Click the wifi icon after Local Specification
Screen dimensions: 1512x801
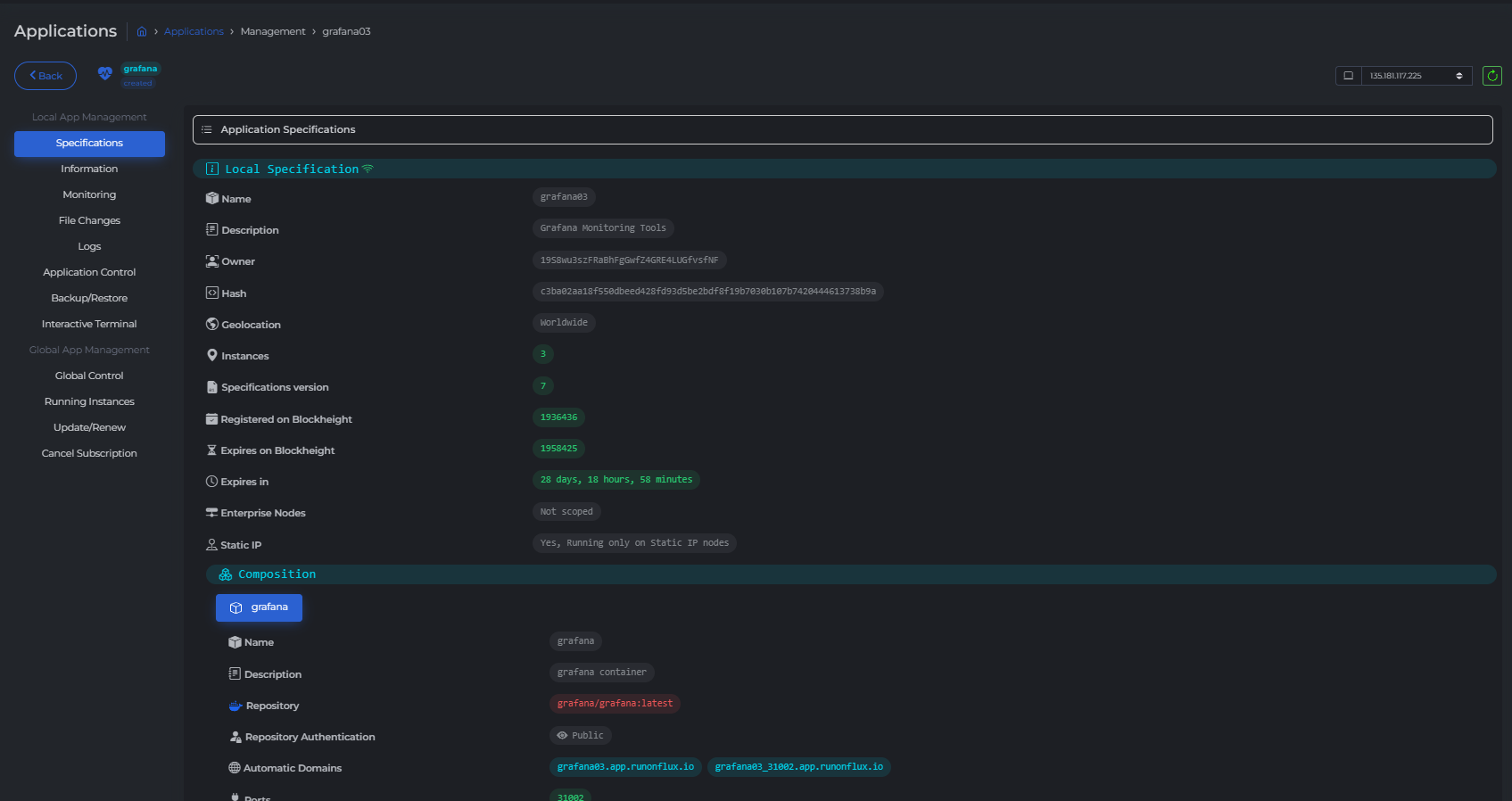pos(368,169)
